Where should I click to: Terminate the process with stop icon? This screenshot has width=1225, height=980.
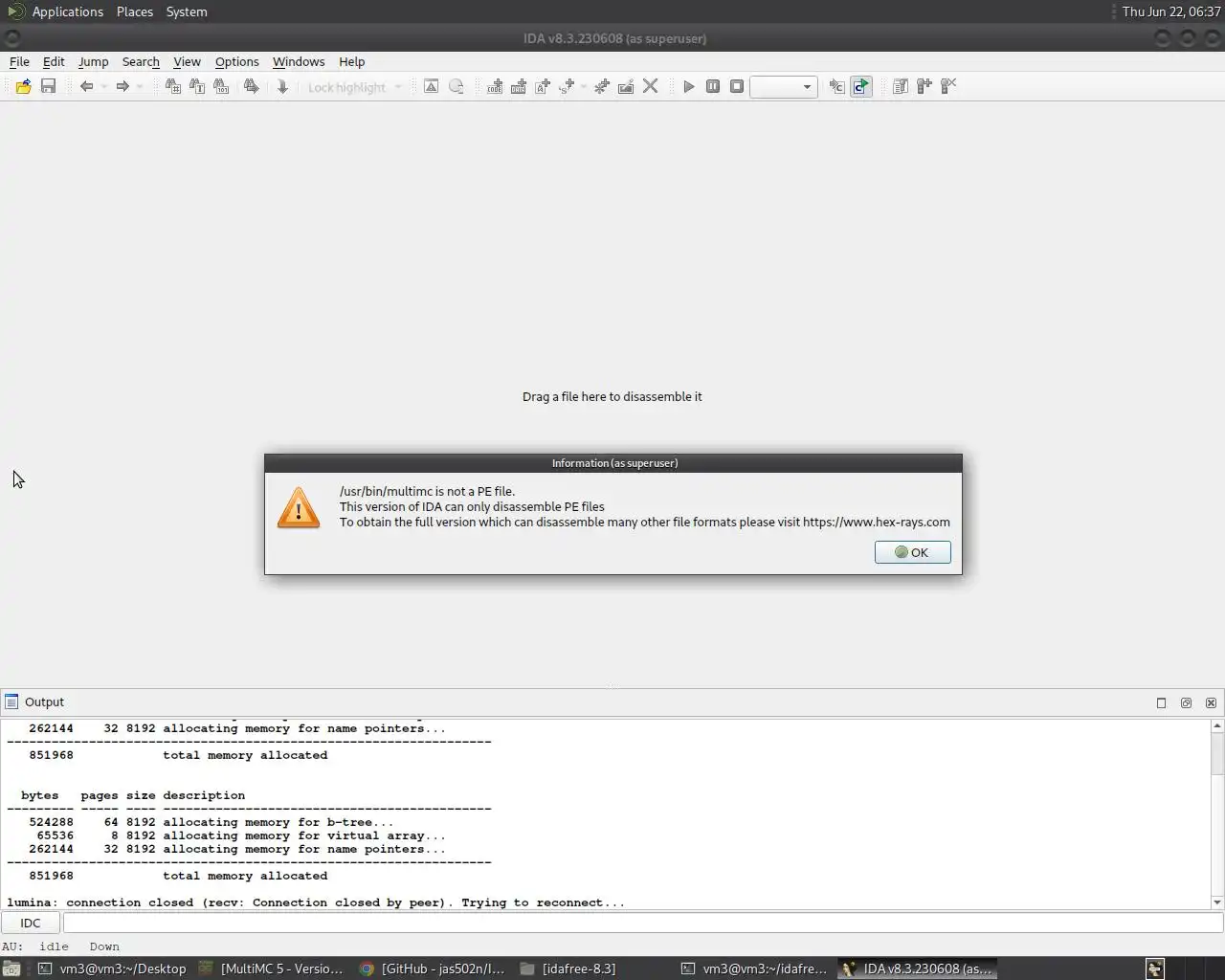coord(737,86)
